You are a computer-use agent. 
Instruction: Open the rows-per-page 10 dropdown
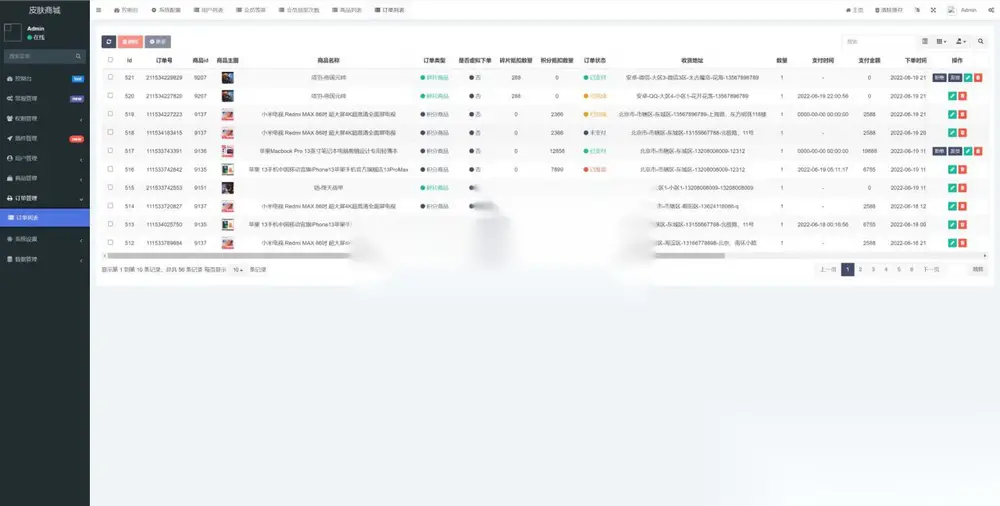tap(238, 270)
